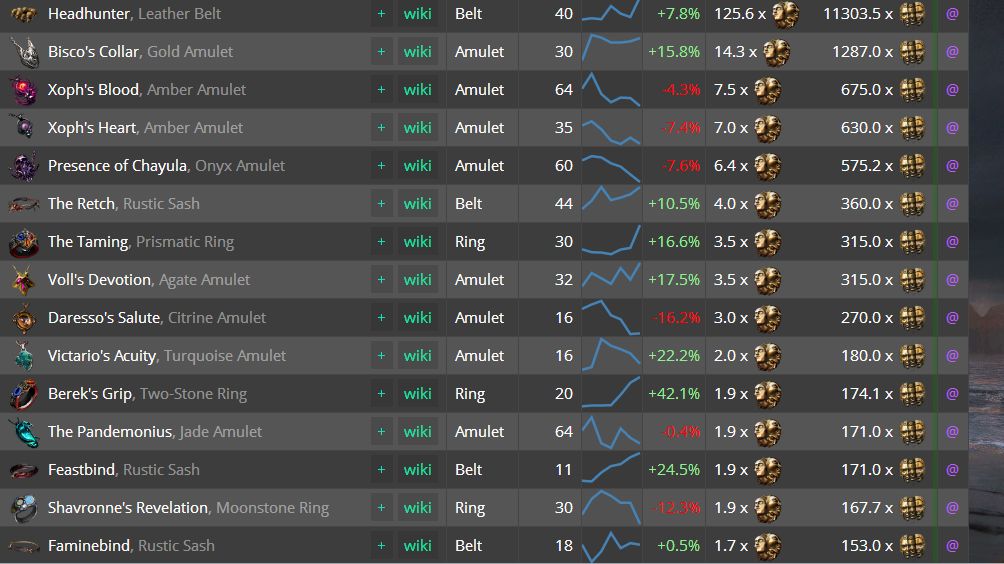This screenshot has height=564, width=1004.
Task: Click the Presence of Chayula item icon
Action: click(x=24, y=166)
